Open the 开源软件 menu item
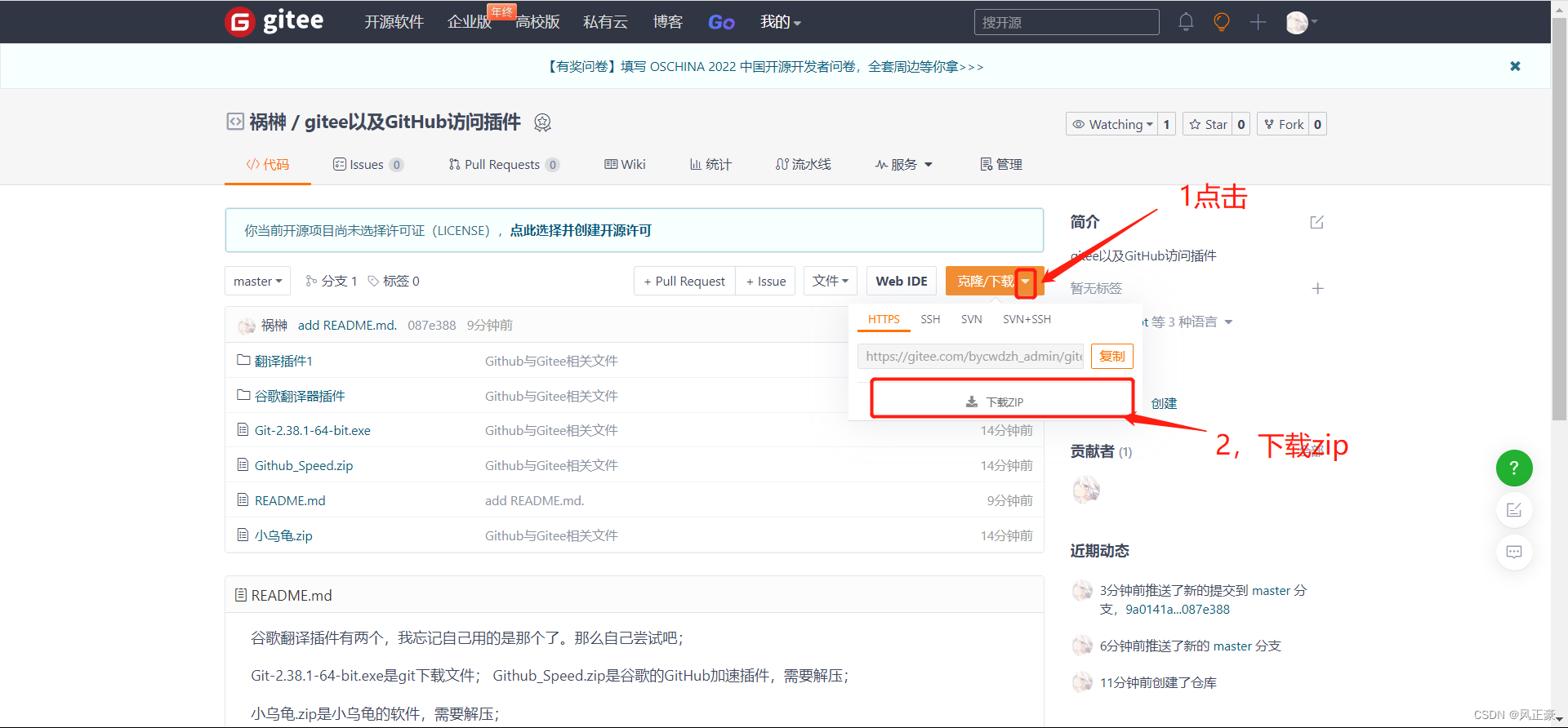This screenshot has height=728, width=1568. [394, 22]
